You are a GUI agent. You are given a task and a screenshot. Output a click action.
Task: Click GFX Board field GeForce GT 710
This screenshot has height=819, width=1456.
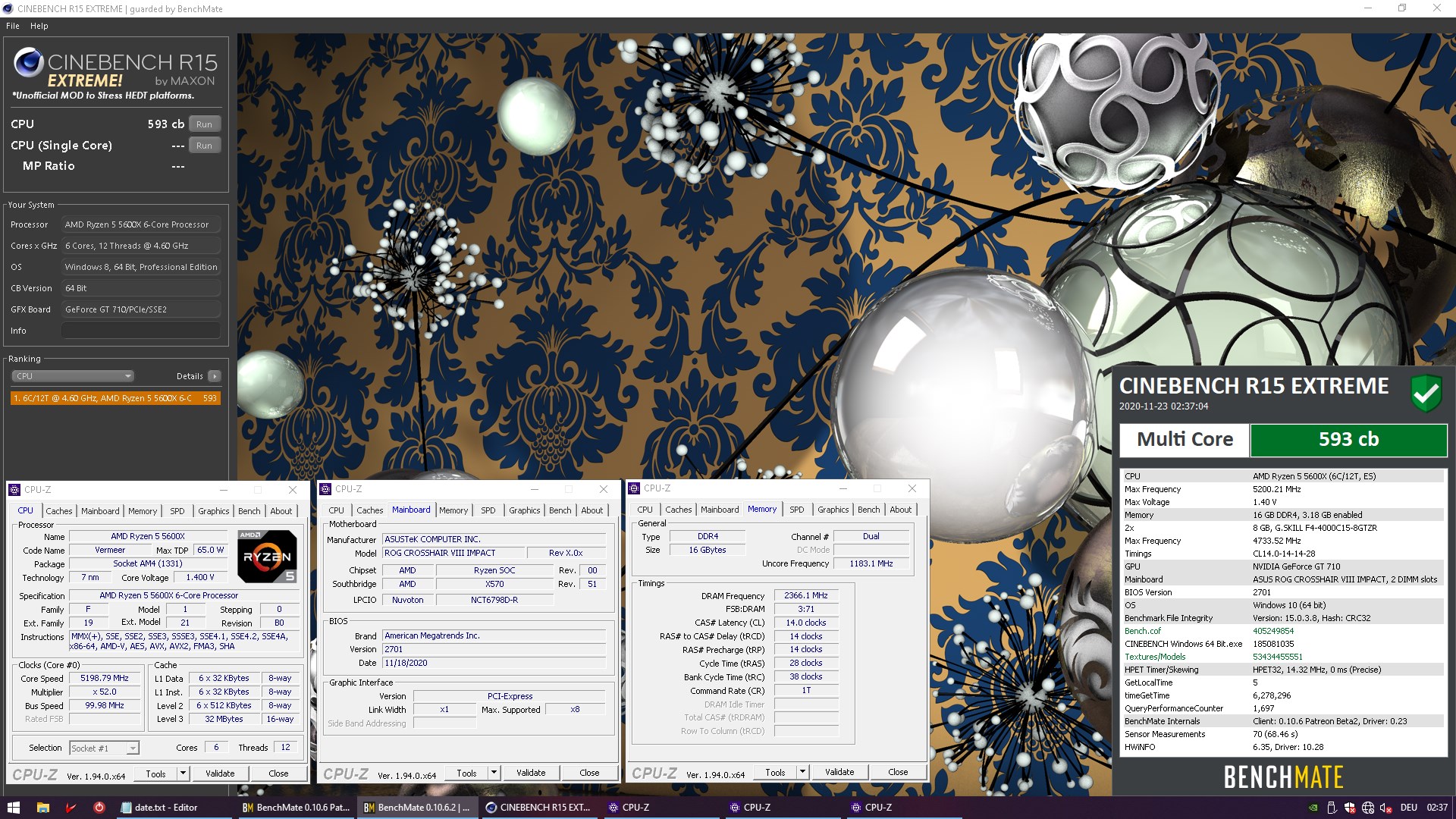click(x=141, y=309)
